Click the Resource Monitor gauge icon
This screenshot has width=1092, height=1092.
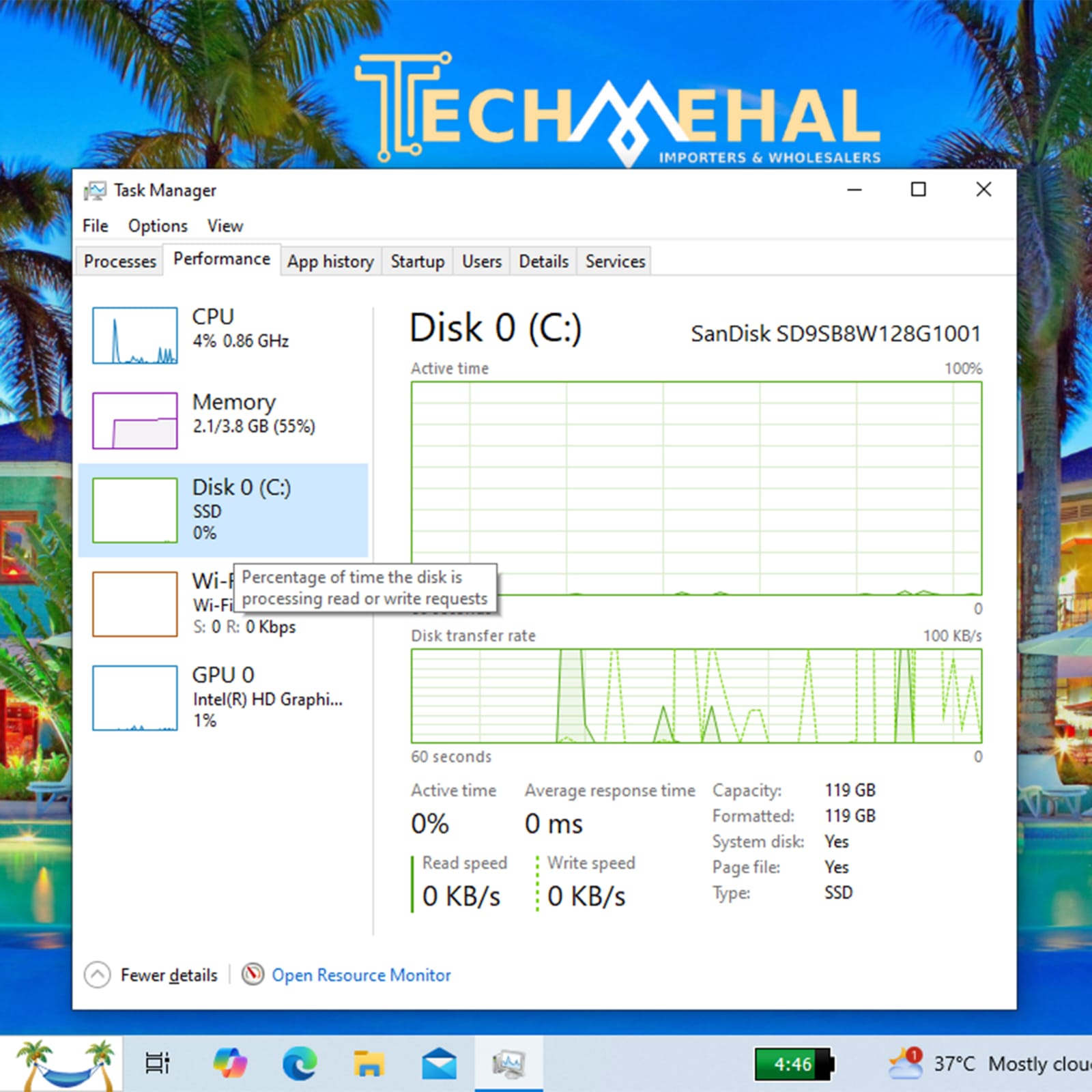coord(253,974)
